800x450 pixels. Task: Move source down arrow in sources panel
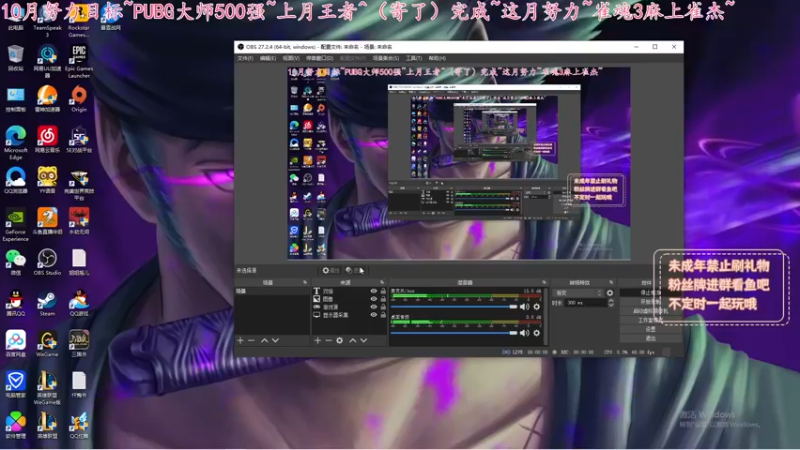click(x=364, y=340)
